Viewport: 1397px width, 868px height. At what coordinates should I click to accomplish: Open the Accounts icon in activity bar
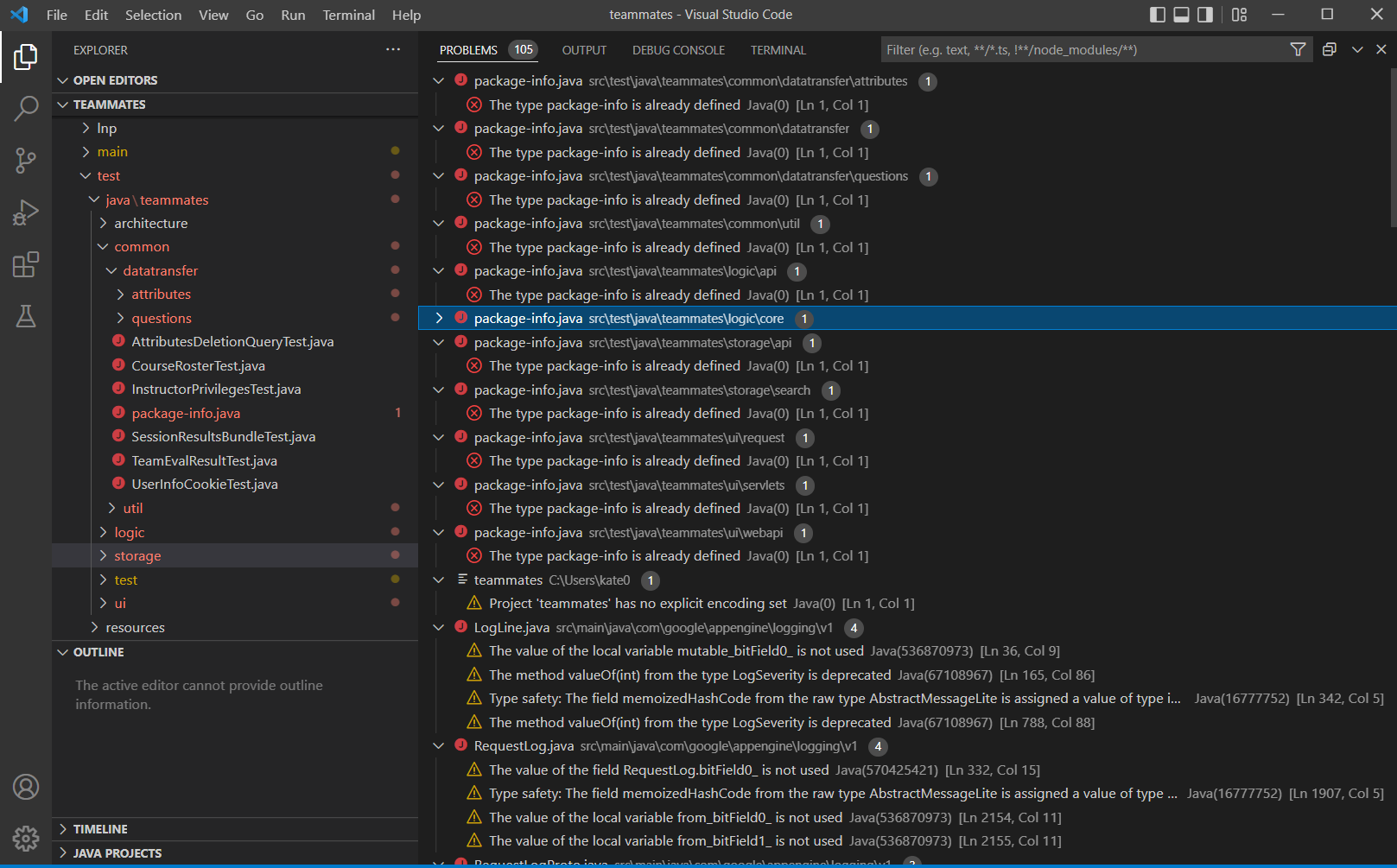click(x=25, y=787)
